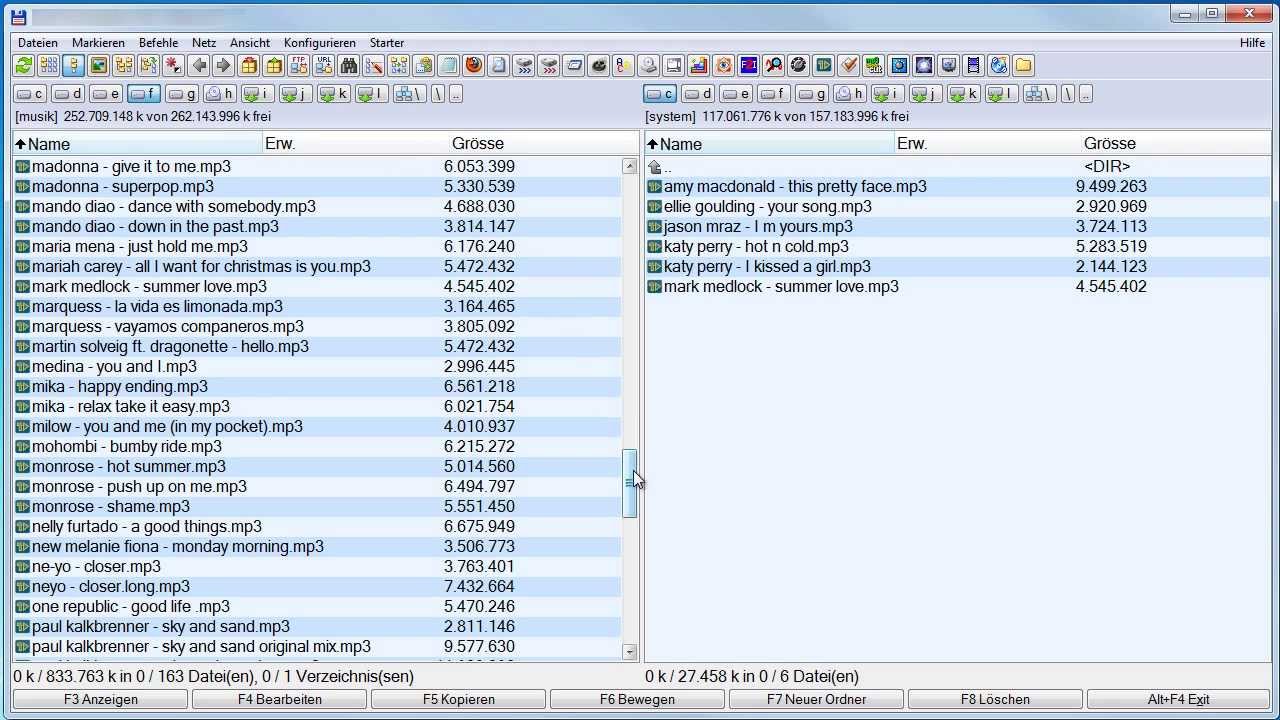Click the F6 Bewegen button

point(638,699)
